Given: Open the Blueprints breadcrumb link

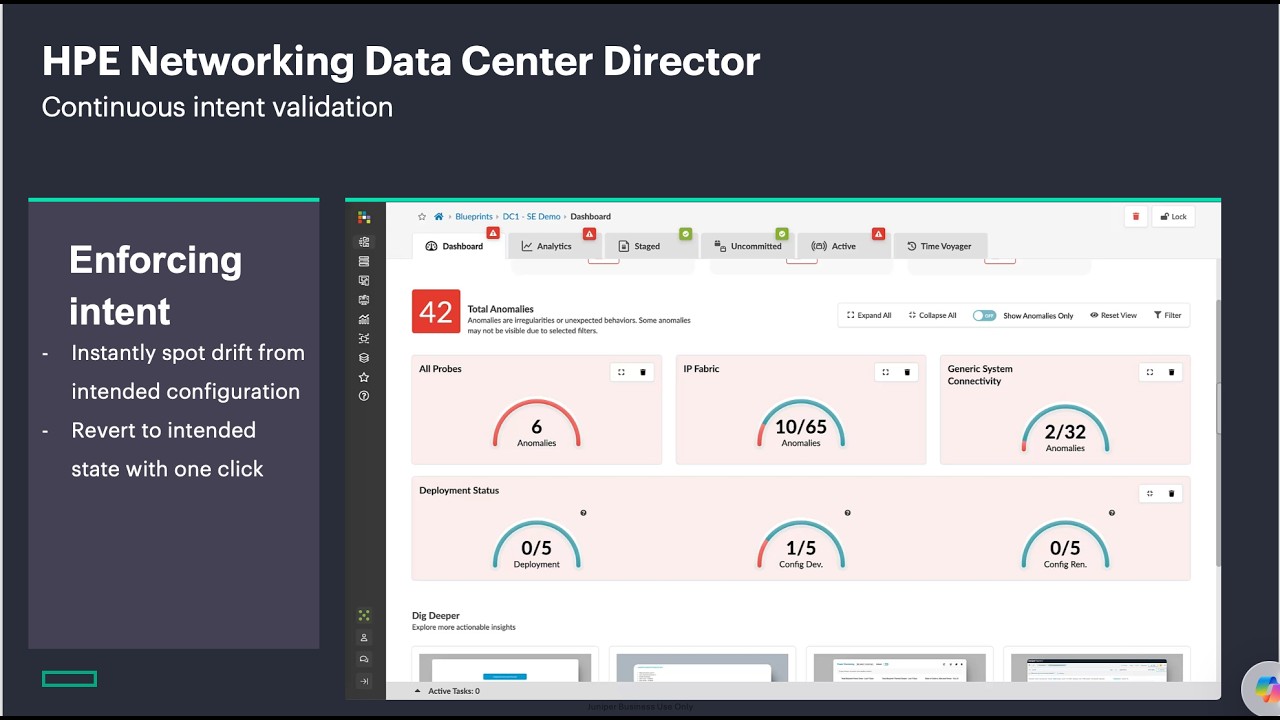Looking at the screenshot, I should pos(474,216).
